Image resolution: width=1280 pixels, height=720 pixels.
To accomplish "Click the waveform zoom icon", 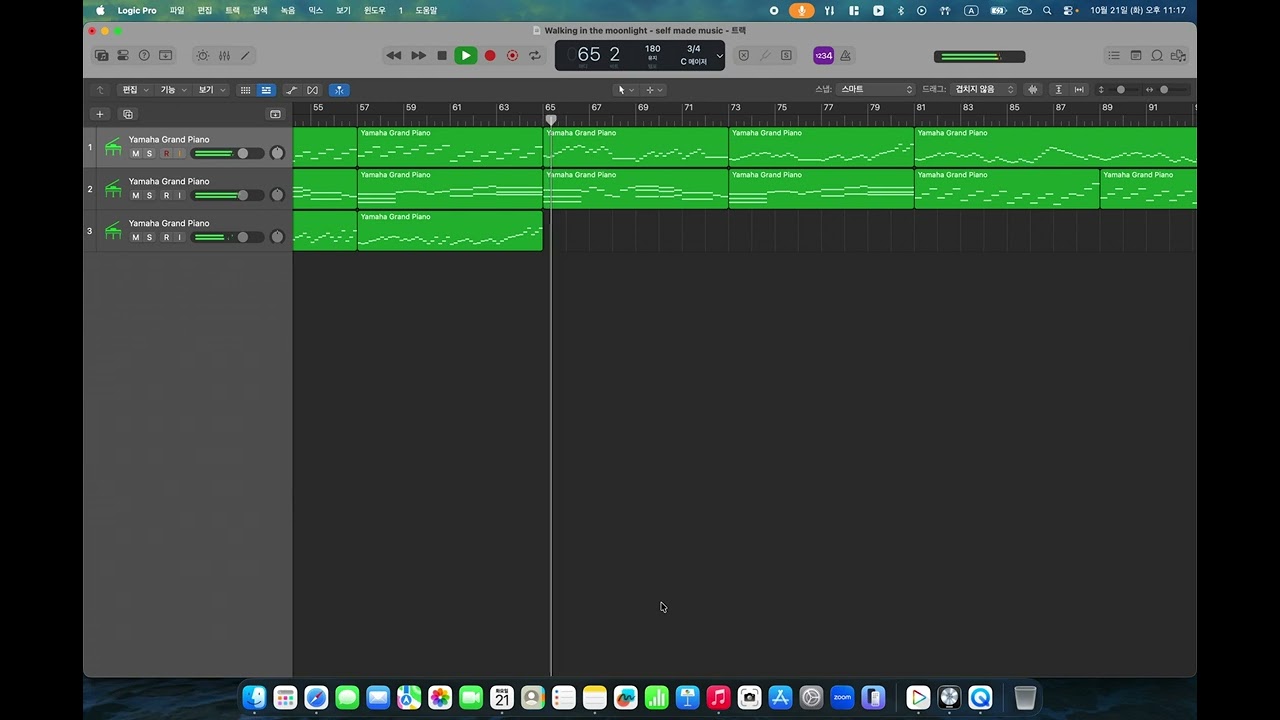I will [x=1033, y=90].
